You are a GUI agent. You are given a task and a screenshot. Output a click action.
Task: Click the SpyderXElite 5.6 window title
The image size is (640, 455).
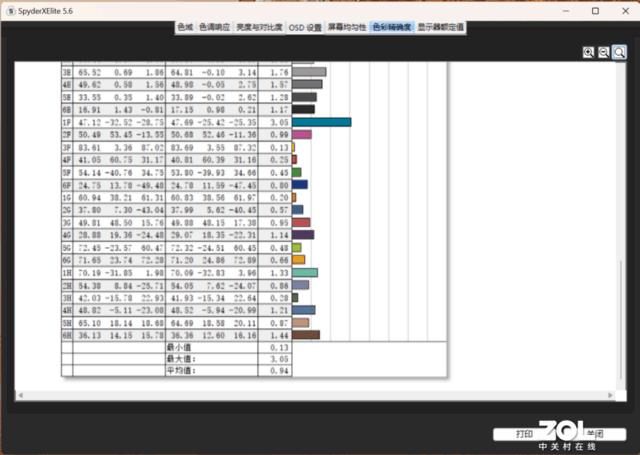point(45,11)
